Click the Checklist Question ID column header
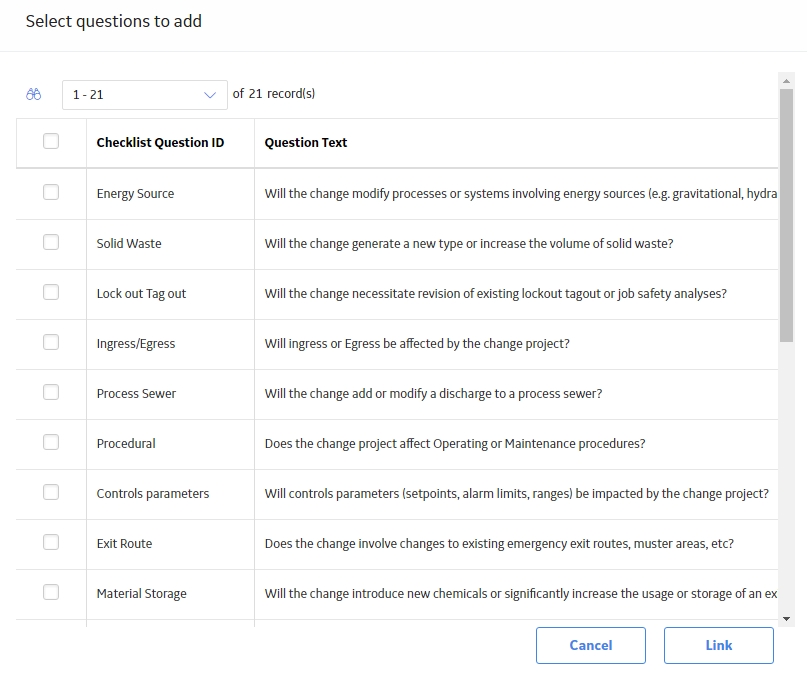 click(x=161, y=143)
